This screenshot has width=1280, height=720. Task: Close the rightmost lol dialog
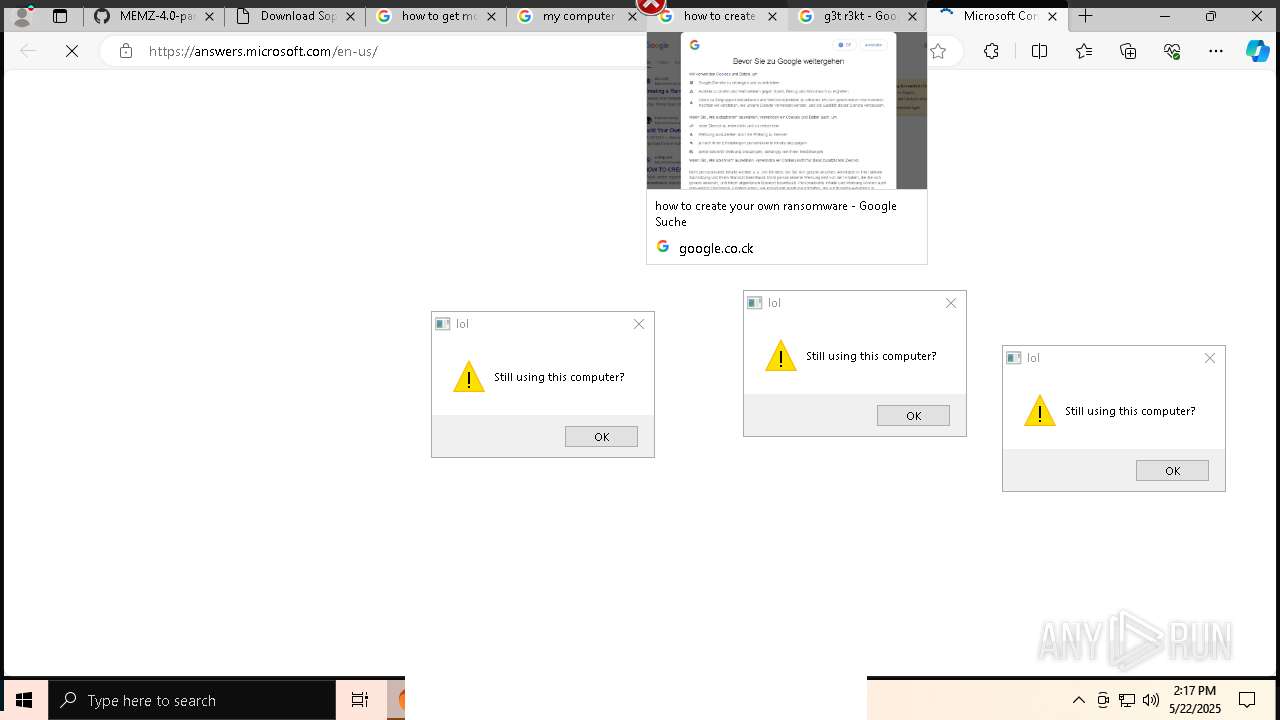1210,358
